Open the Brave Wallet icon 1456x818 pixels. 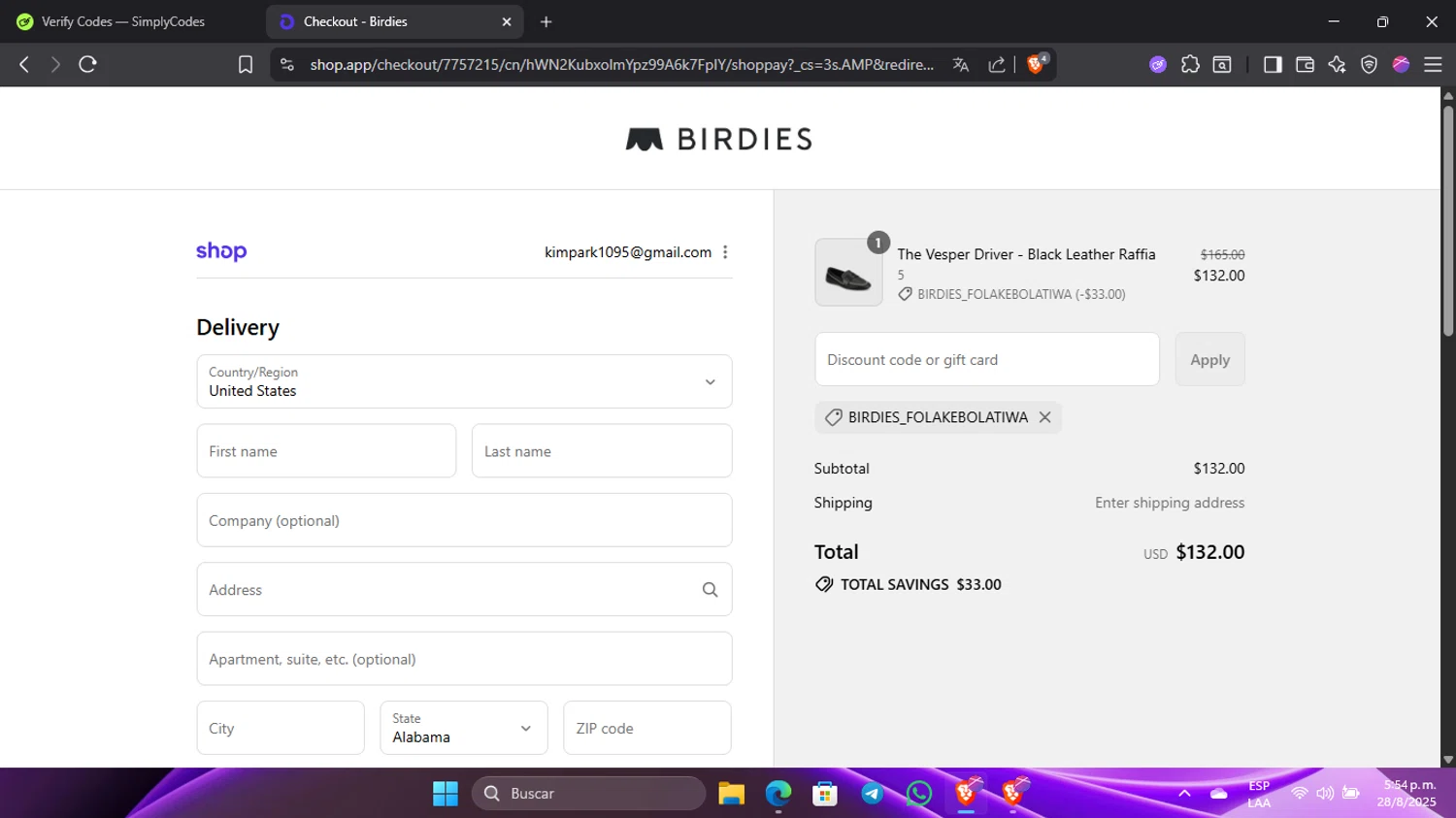click(1305, 64)
